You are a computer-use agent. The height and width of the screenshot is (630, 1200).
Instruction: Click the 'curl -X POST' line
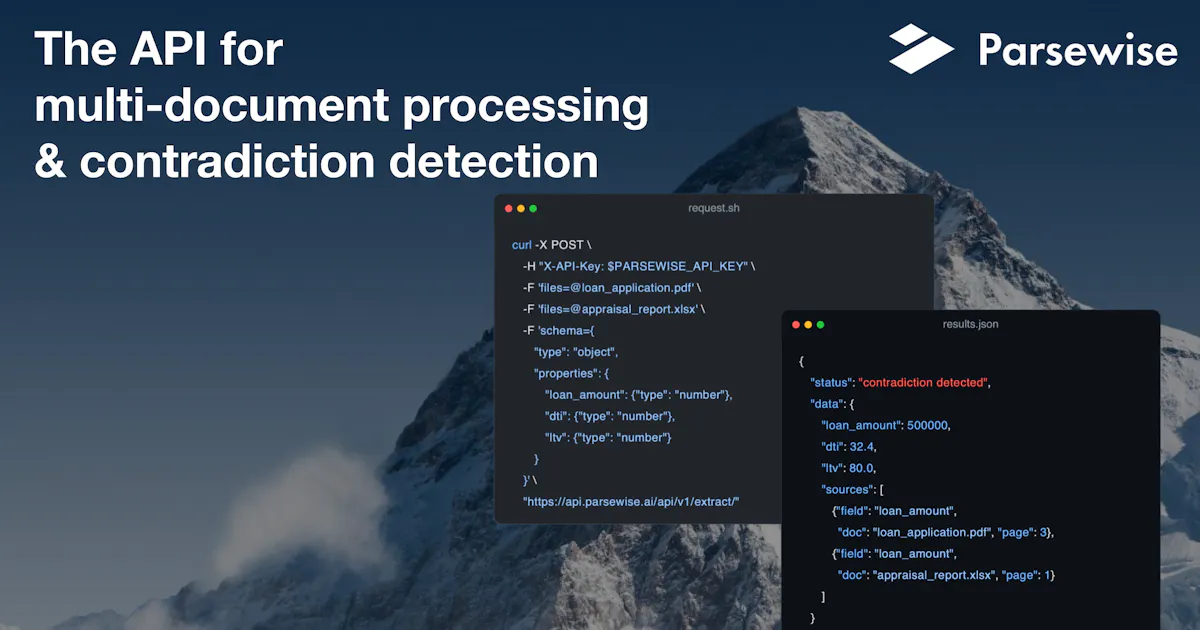(552, 245)
